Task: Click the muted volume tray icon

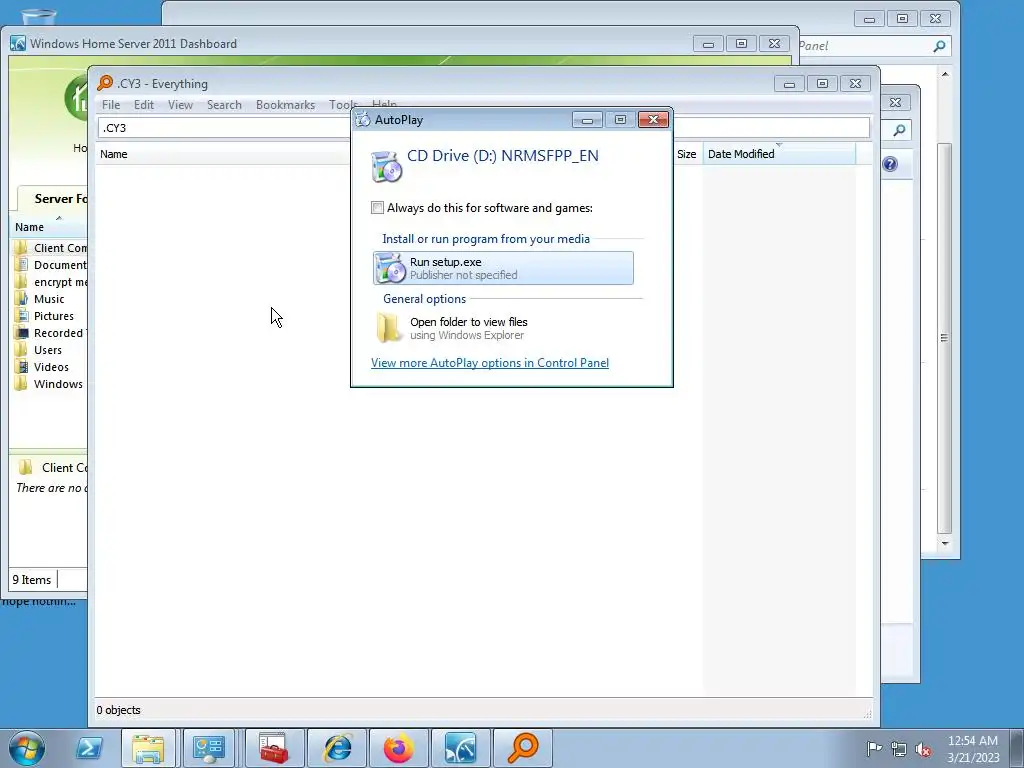Action: click(923, 750)
